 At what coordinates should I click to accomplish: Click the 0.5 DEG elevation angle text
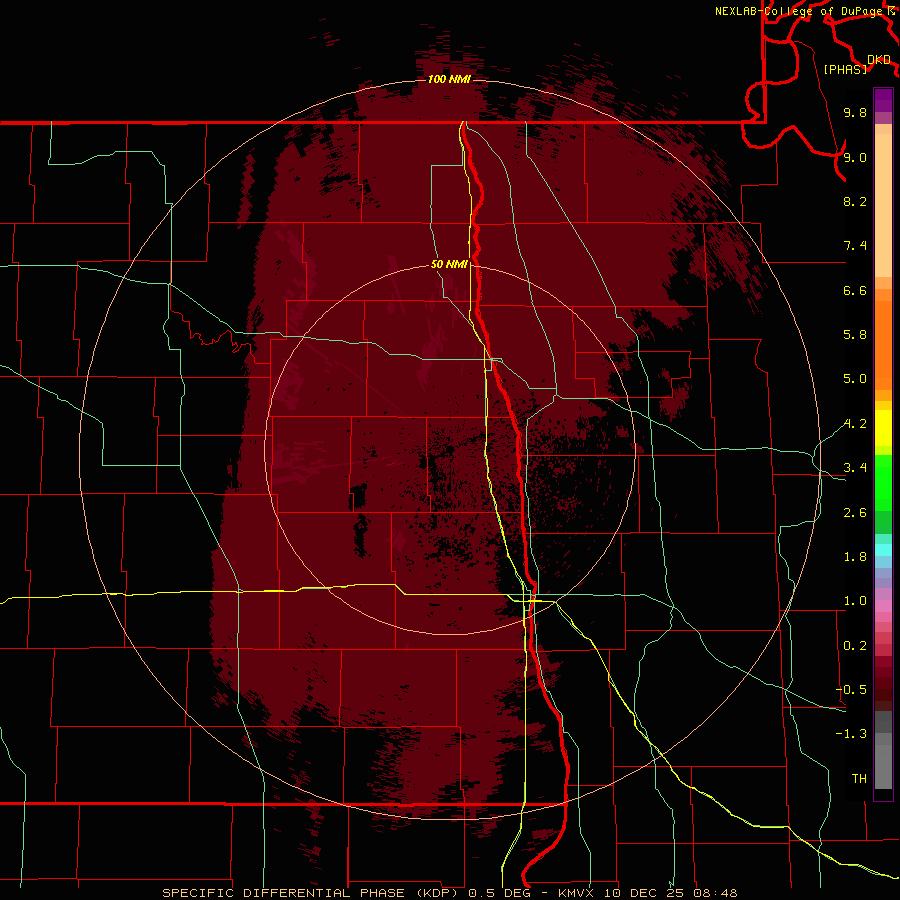(x=501, y=893)
